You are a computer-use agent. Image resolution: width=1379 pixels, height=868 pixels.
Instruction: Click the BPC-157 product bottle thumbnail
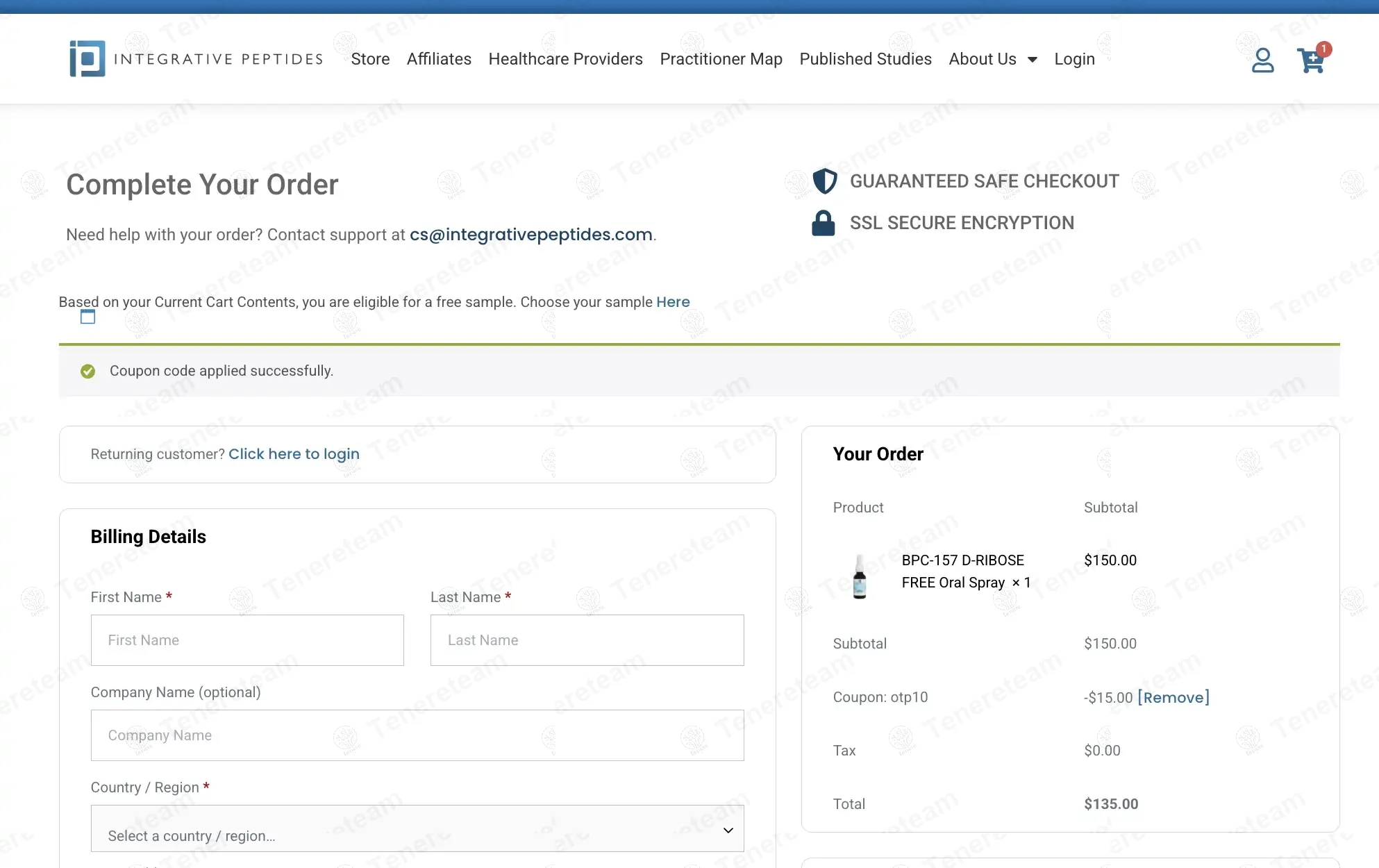860,576
